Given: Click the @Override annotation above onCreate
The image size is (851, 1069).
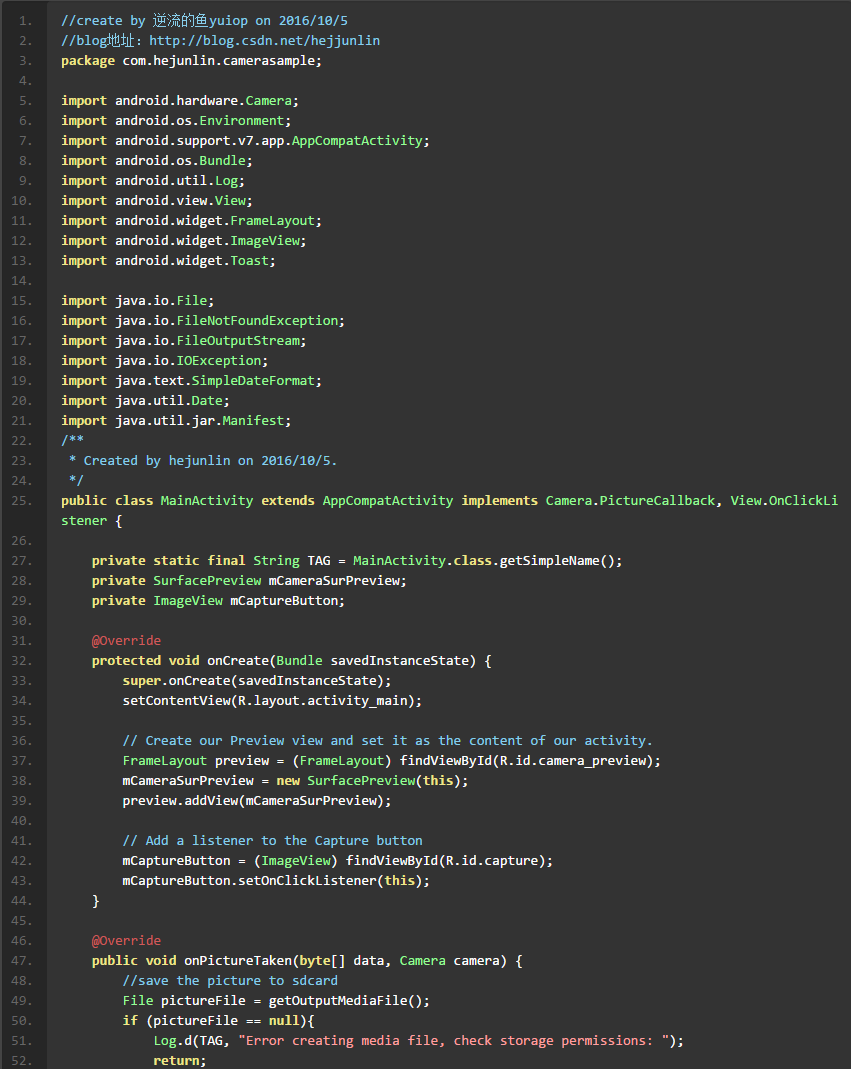Looking at the screenshot, I should (126, 641).
